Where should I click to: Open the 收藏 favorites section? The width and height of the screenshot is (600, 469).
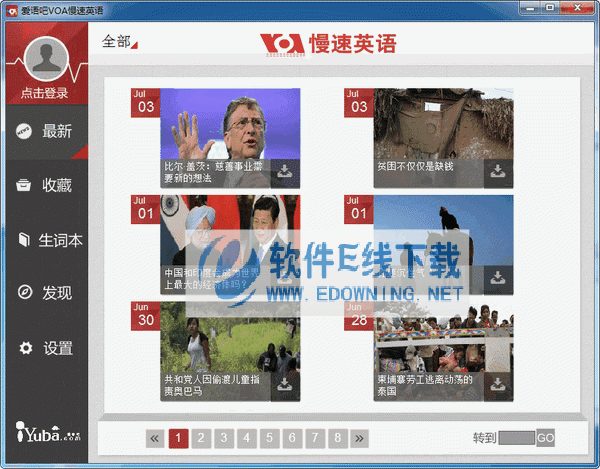[44, 185]
